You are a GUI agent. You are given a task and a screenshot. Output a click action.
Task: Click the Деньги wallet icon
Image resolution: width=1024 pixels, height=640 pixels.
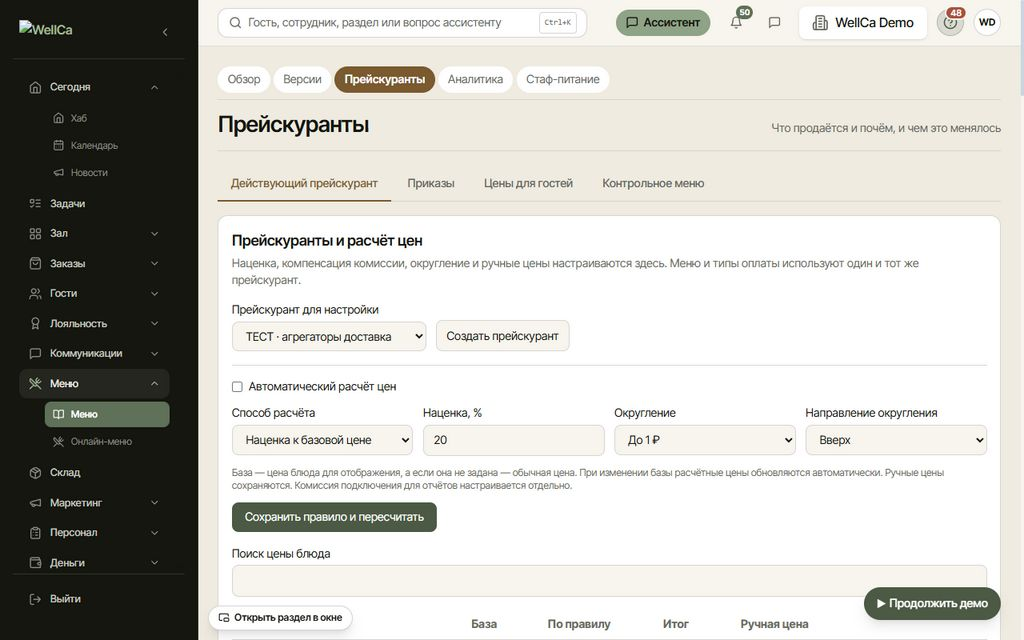tap(35, 562)
